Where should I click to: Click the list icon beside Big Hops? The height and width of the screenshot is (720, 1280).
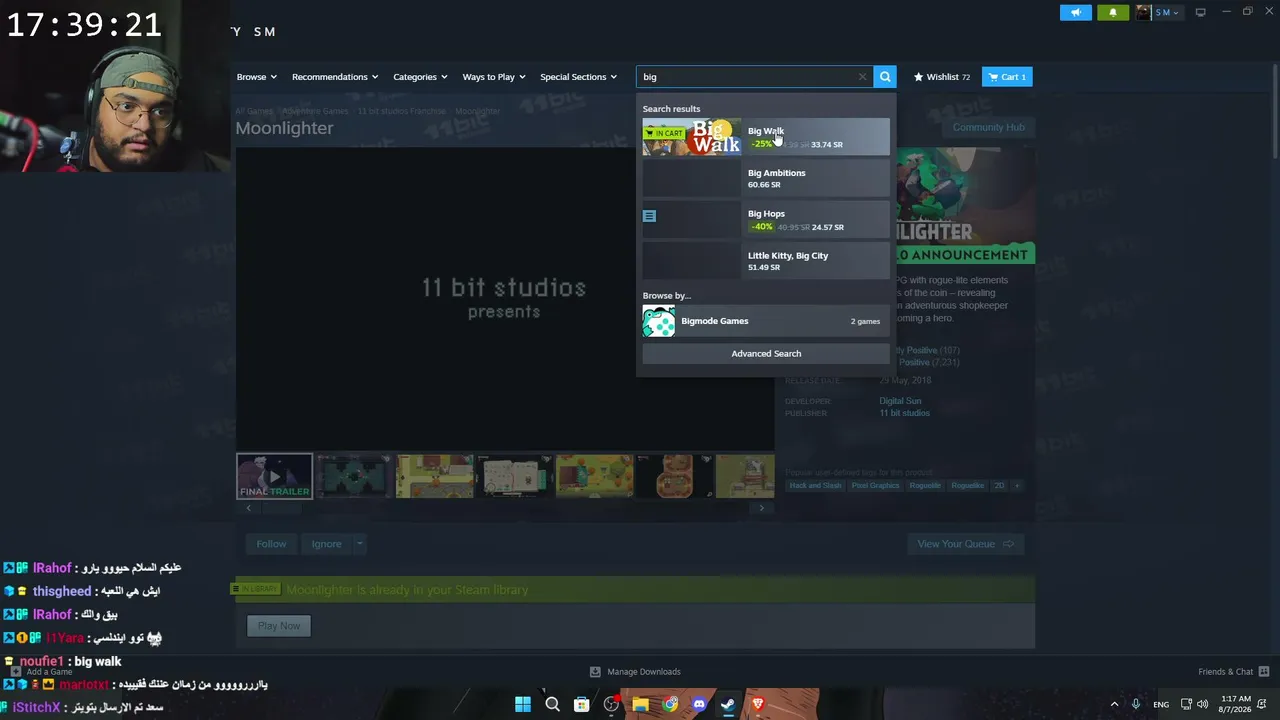click(x=649, y=216)
